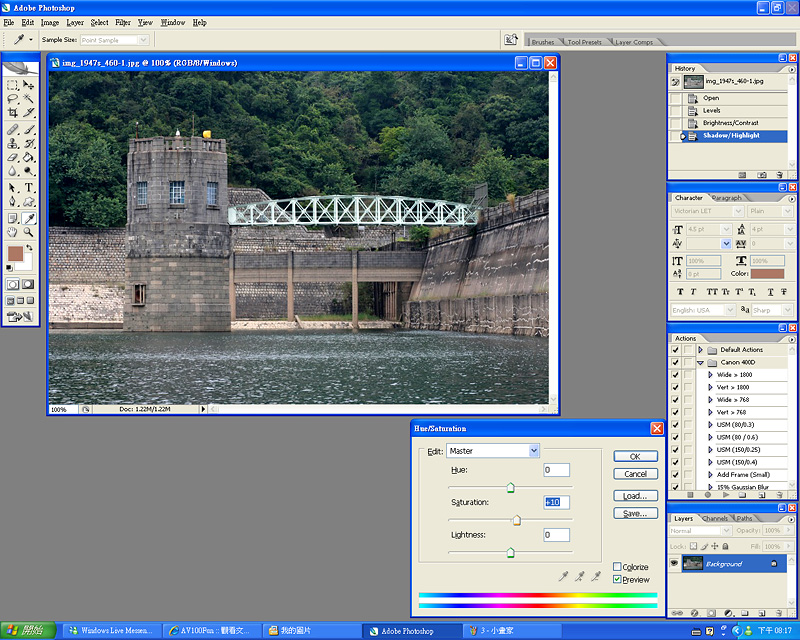Click OK in Hue/Saturation dialog
Viewport: 800px width, 640px height.
(x=634, y=456)
